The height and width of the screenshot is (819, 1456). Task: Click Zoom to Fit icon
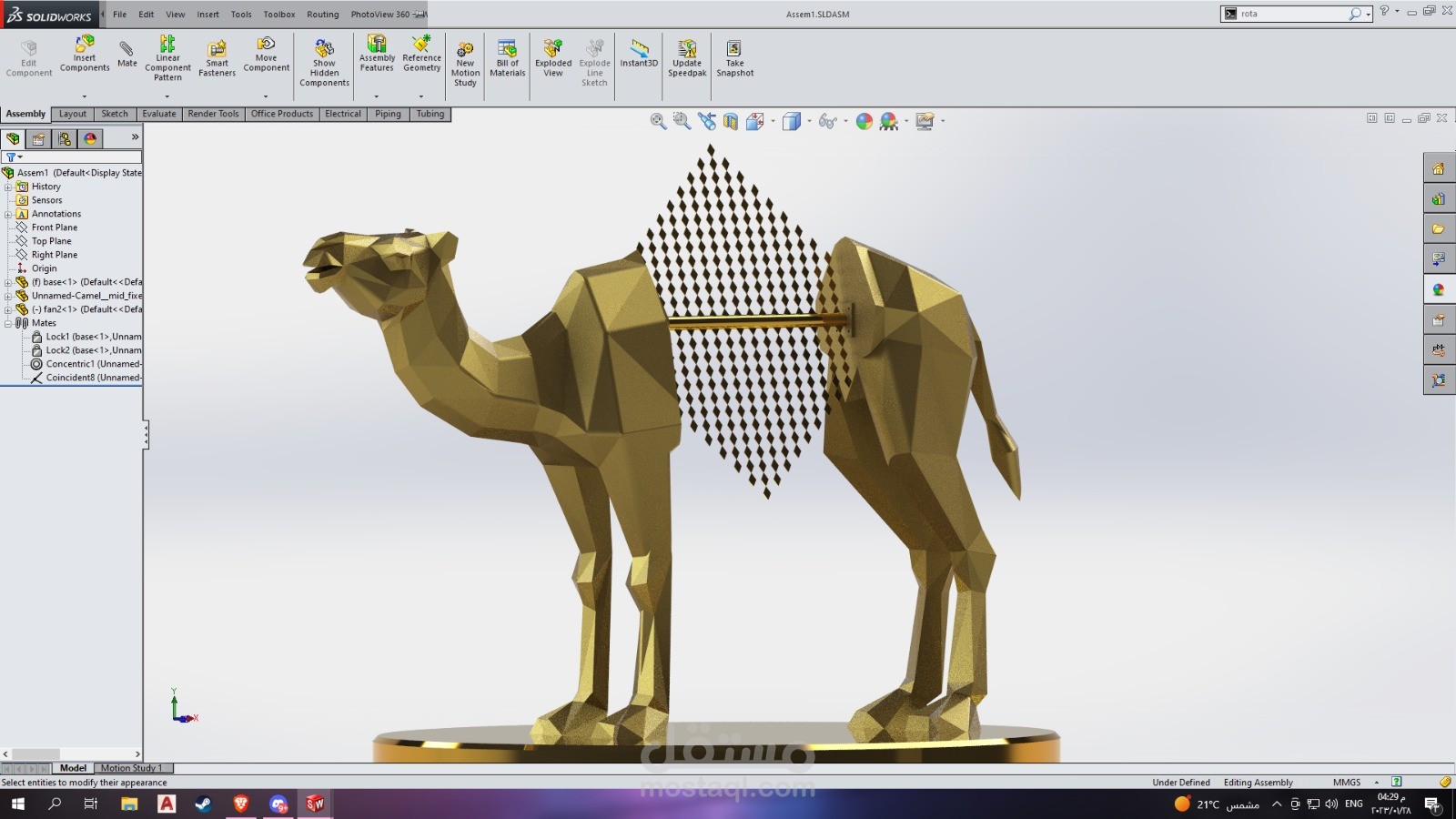(x=658, y=121)
